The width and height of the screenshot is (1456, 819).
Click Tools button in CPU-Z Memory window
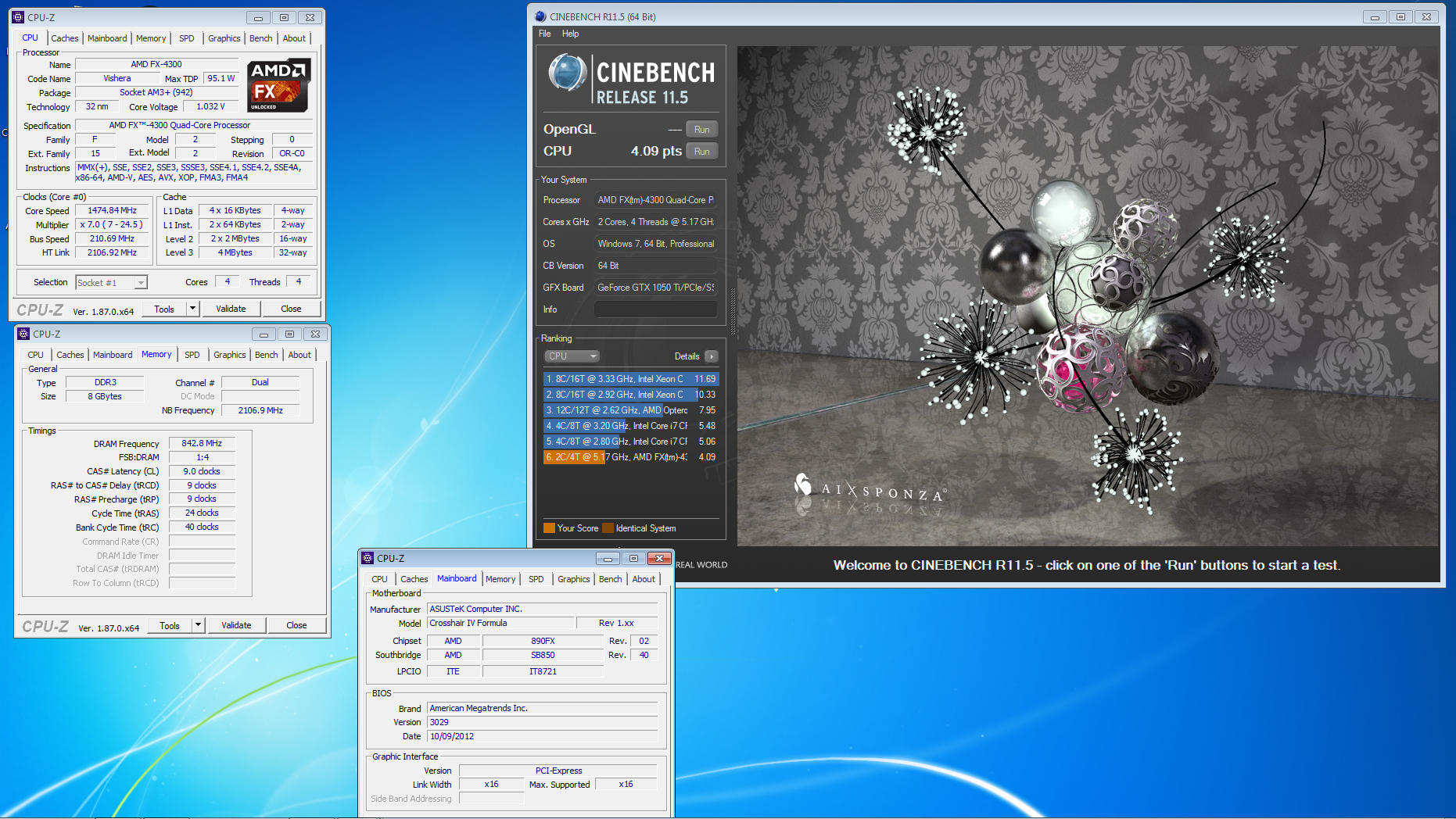tap(170, 625)
